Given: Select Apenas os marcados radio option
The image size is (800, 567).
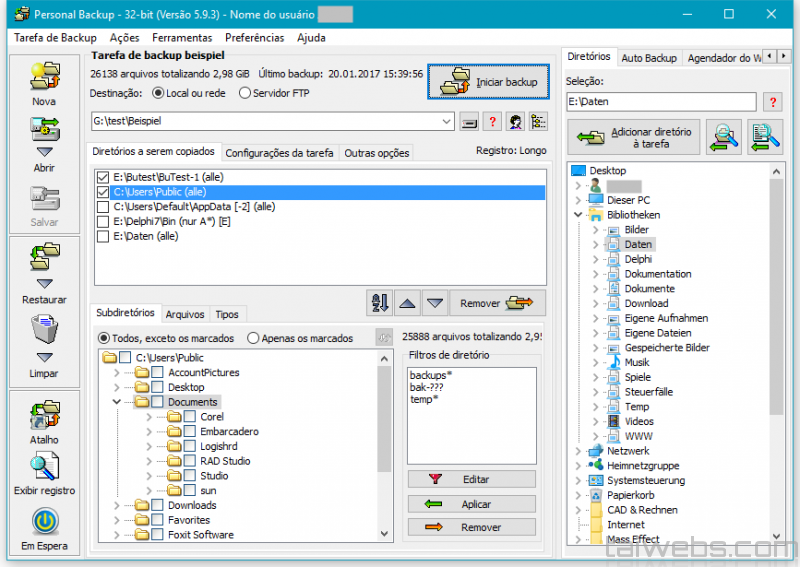Looking at the screenshot, I should [x=253, y=339].
